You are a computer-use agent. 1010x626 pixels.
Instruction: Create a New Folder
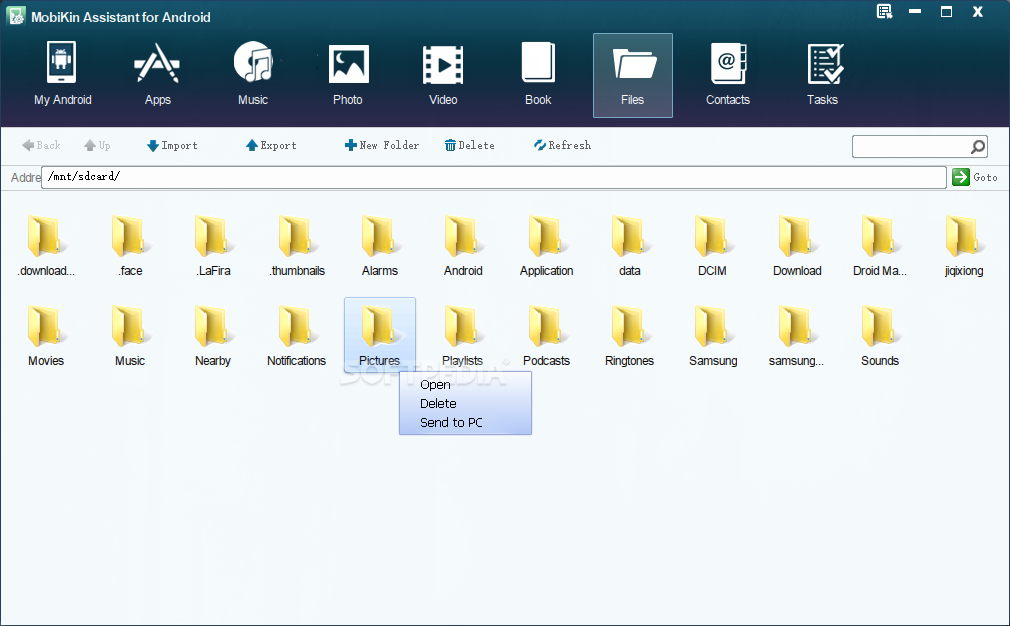coord(382,146)
